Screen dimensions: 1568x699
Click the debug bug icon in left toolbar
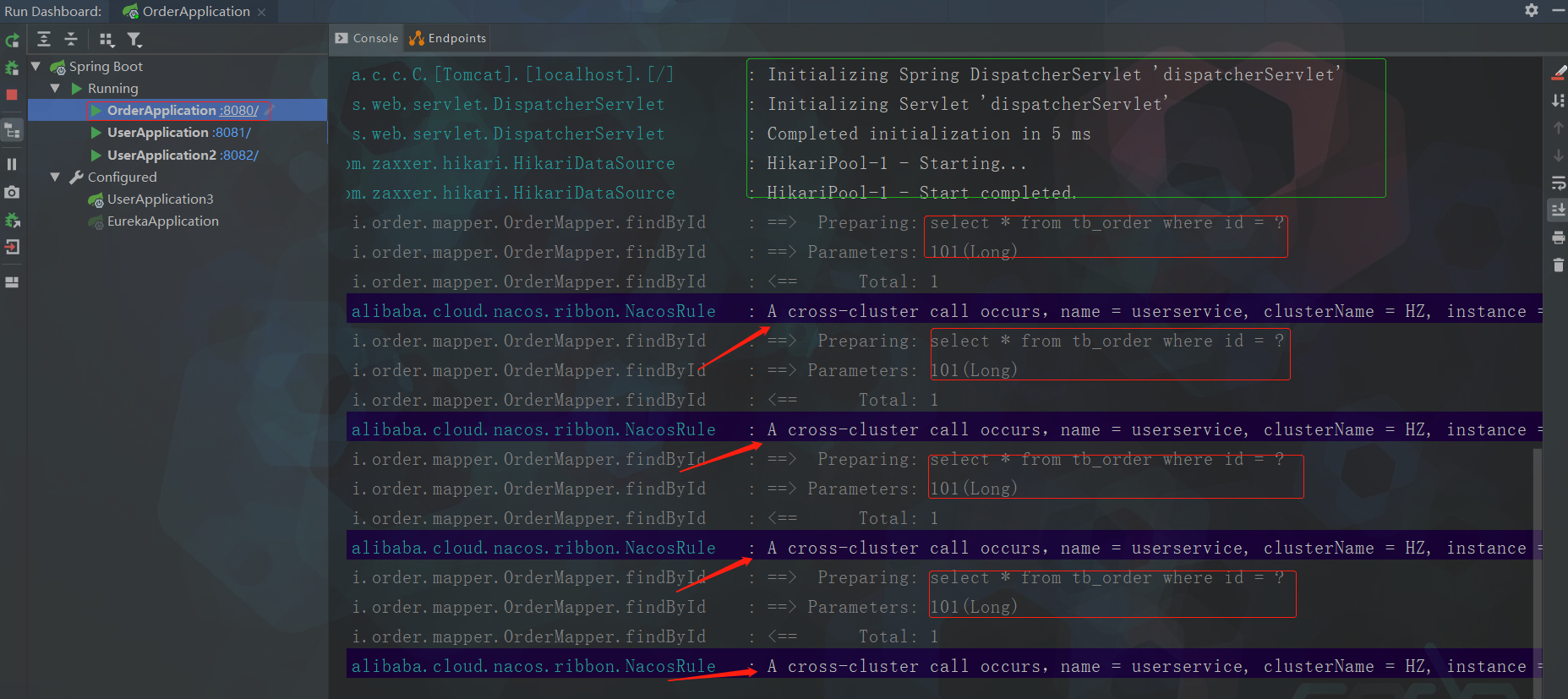point(12,68)
